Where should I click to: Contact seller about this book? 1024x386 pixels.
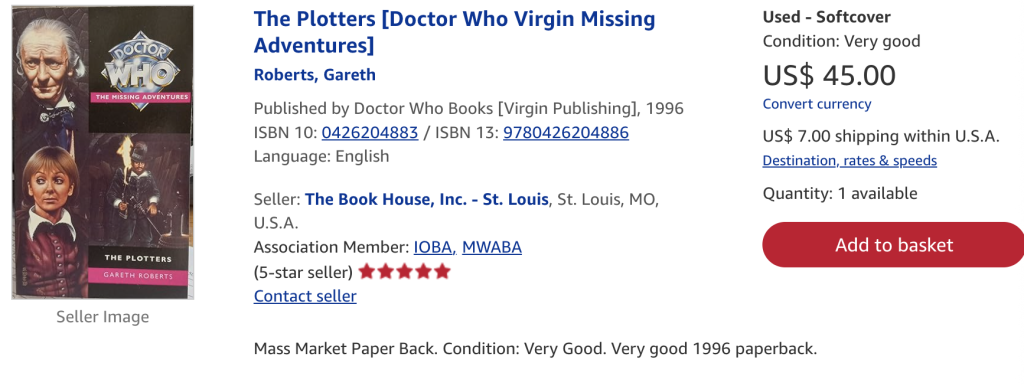[305, 296]
